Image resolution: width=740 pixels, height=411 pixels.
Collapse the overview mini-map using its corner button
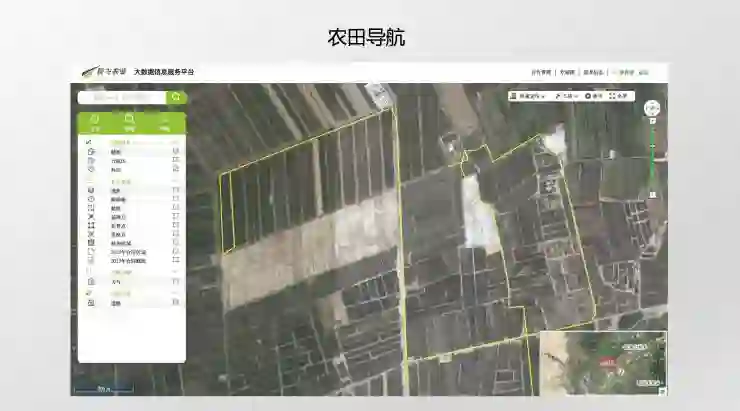tap(663, 391)
